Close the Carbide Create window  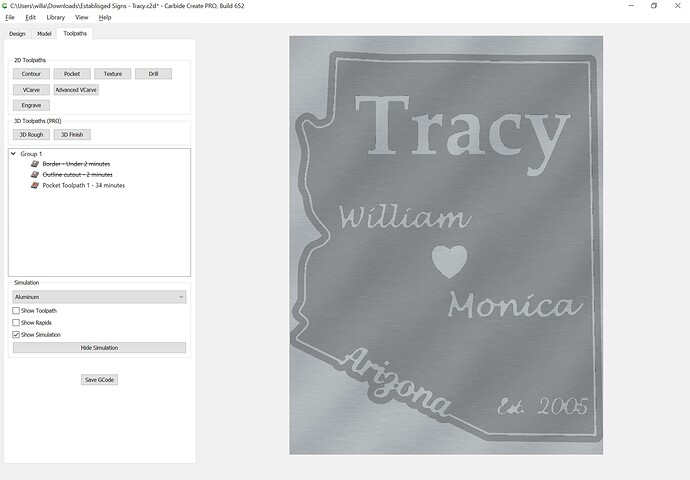point(678,6)
